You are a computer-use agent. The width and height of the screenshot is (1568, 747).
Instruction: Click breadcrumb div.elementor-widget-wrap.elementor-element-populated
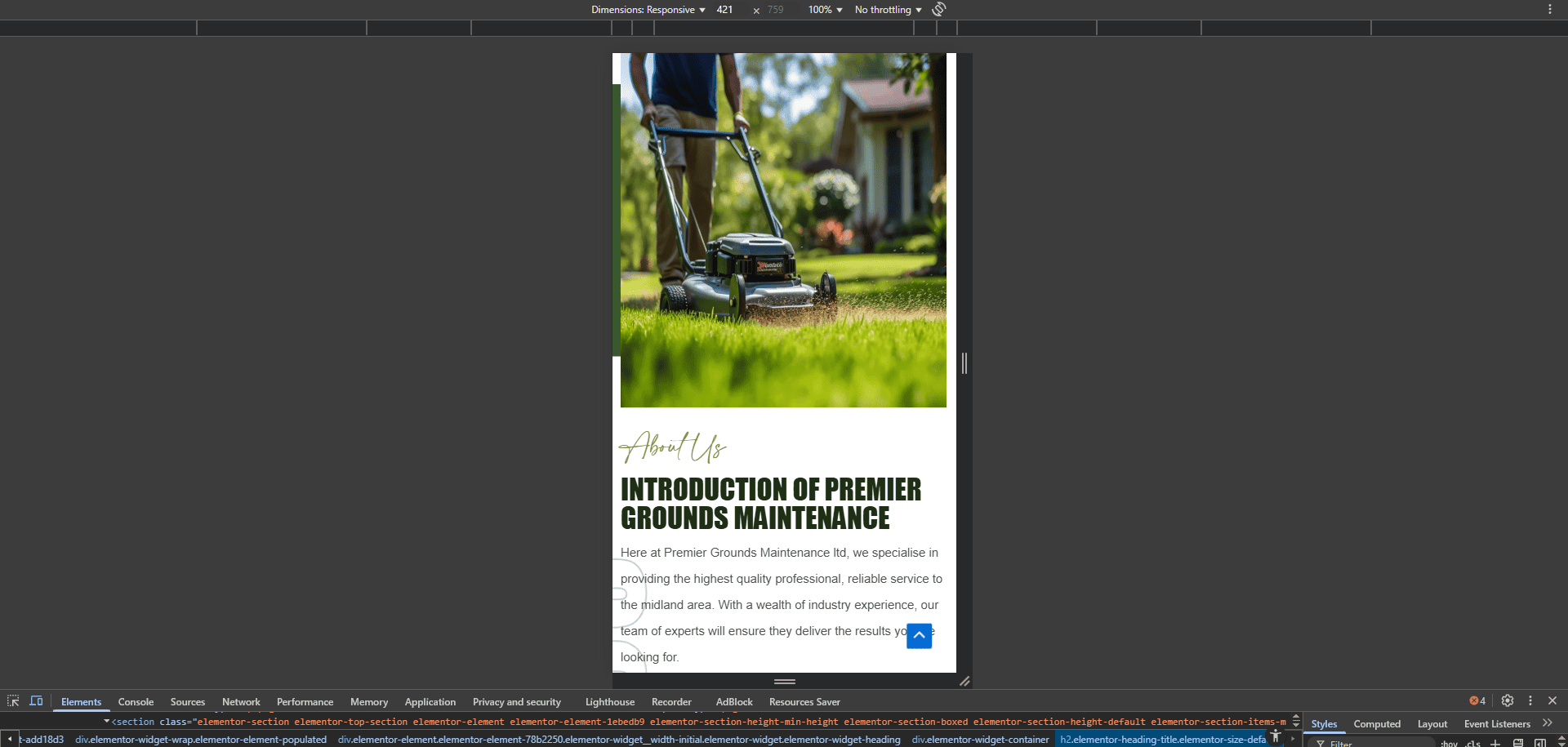pos(201,740)
